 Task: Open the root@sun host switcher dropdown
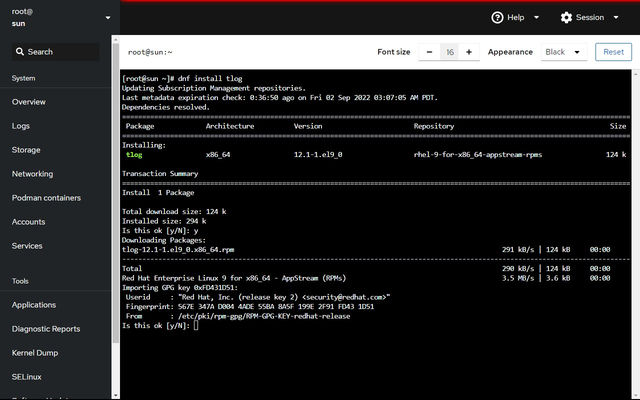click(108, 18)
